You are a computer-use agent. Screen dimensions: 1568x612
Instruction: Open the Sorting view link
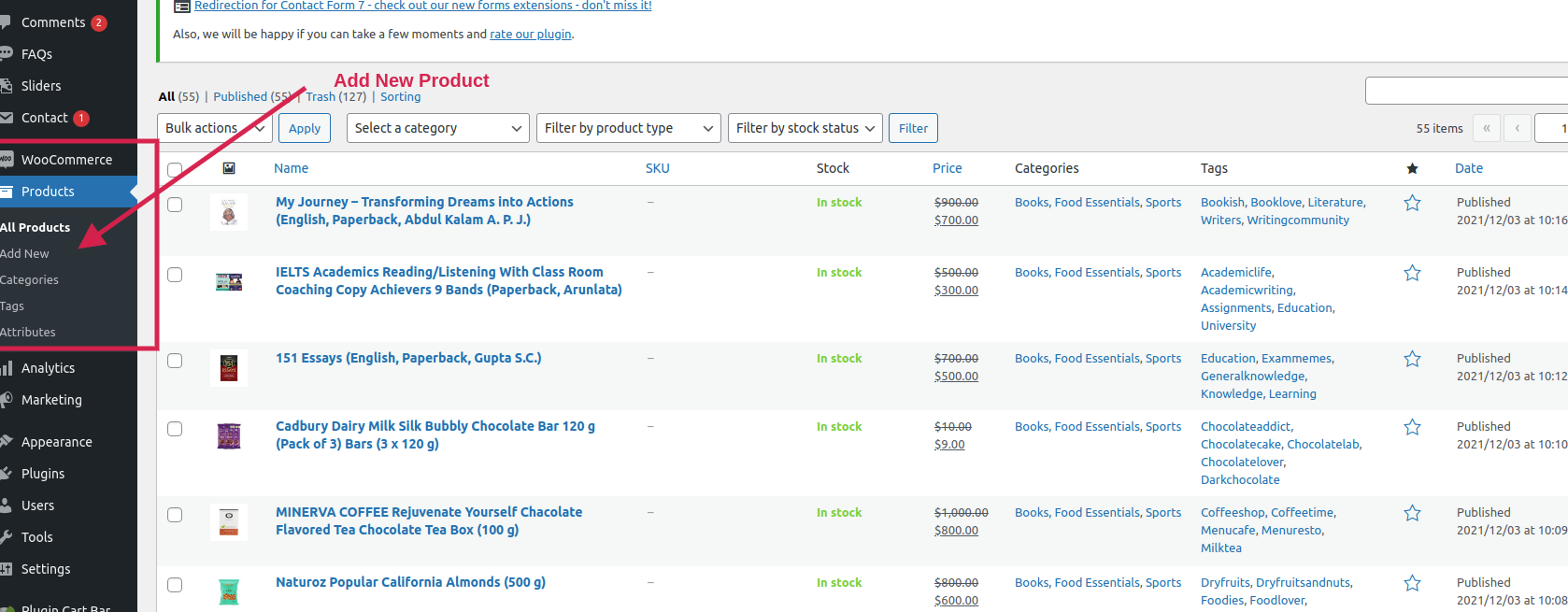click(x=400, y=96)
